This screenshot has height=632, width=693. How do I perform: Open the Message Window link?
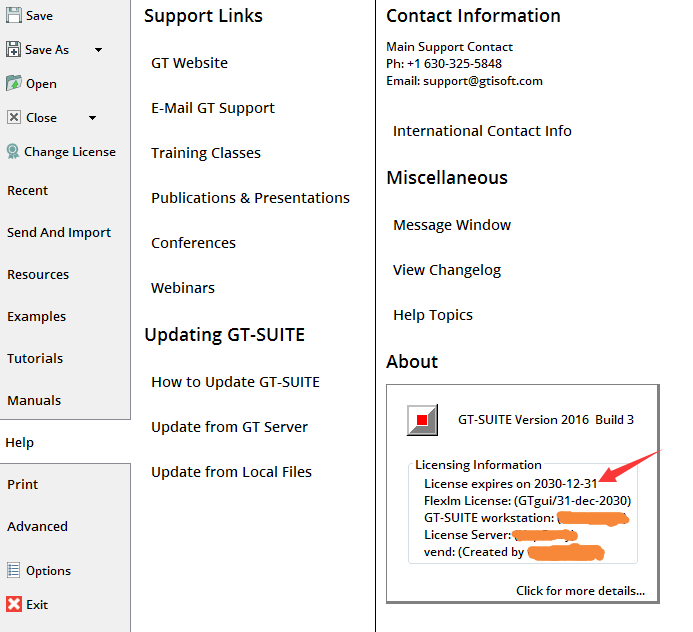point(452,225)
